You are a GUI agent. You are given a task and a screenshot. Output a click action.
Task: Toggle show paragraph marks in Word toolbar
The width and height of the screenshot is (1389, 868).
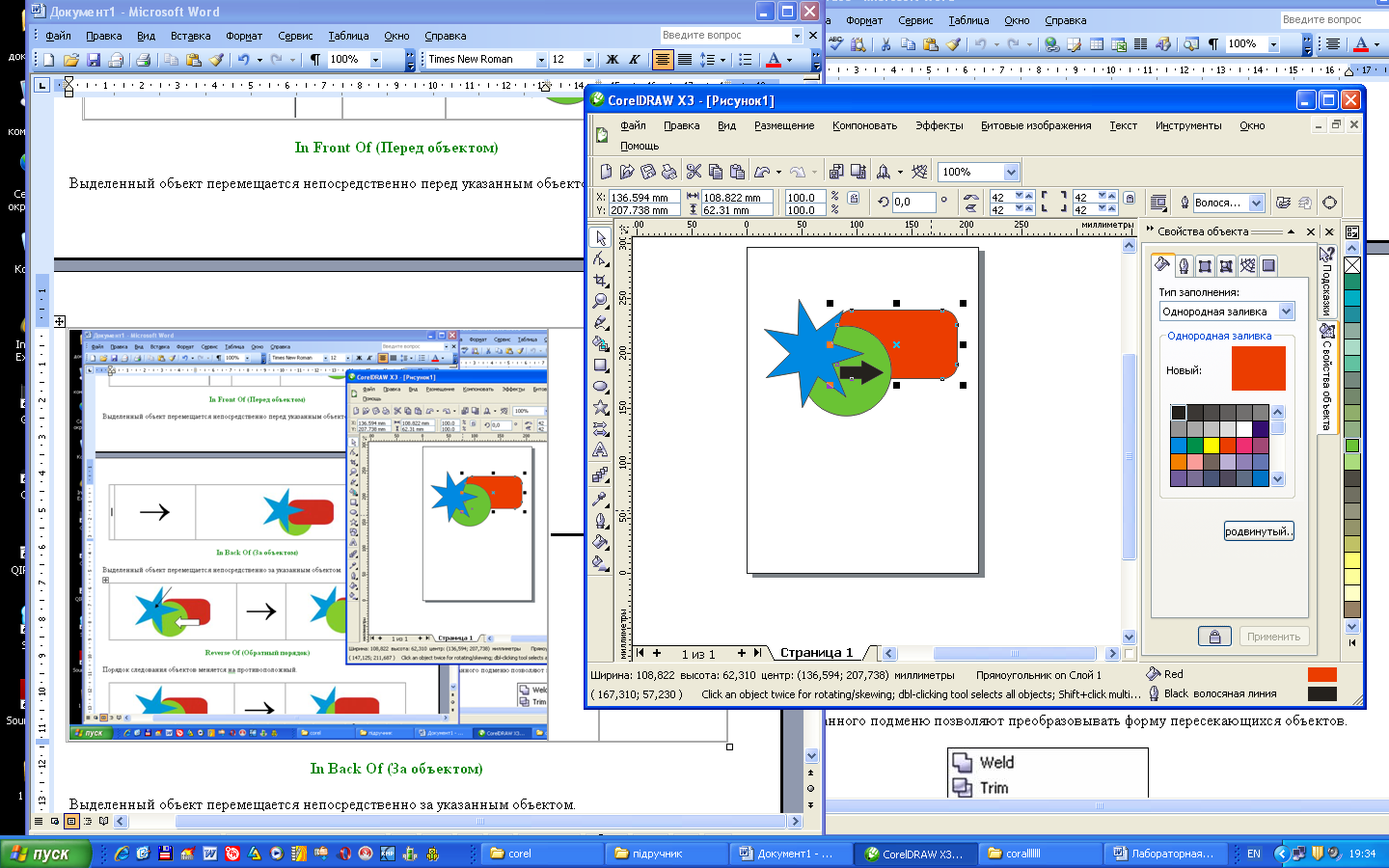[314, 60]
